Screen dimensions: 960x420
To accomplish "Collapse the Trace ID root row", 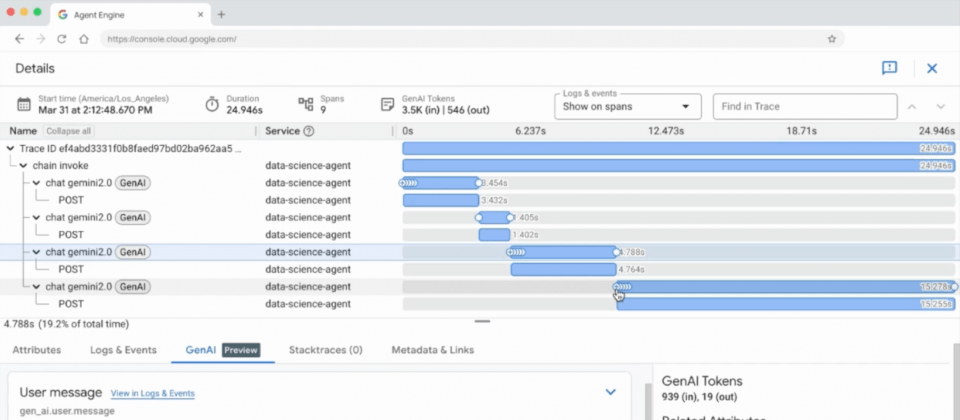I will 10,148.
